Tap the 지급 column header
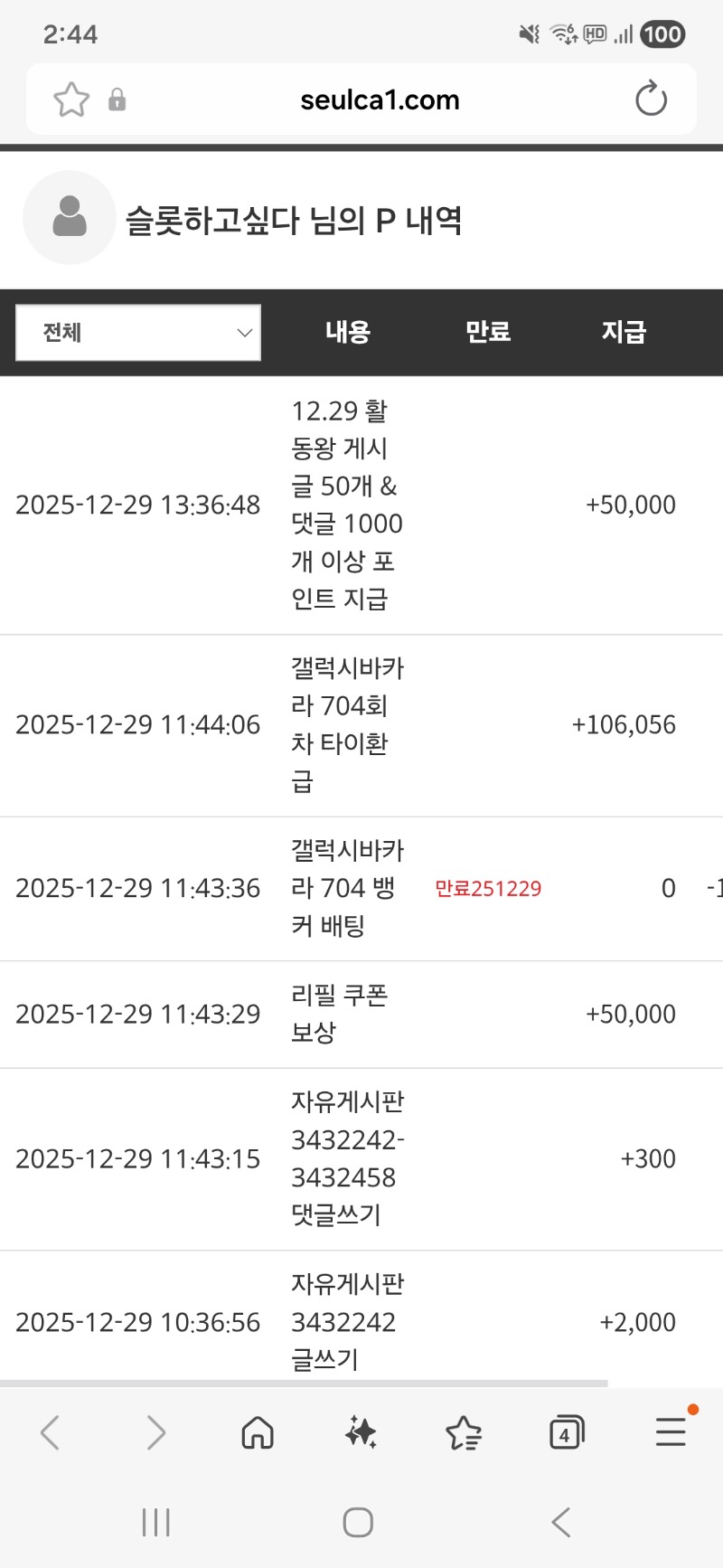 (624, 332)
